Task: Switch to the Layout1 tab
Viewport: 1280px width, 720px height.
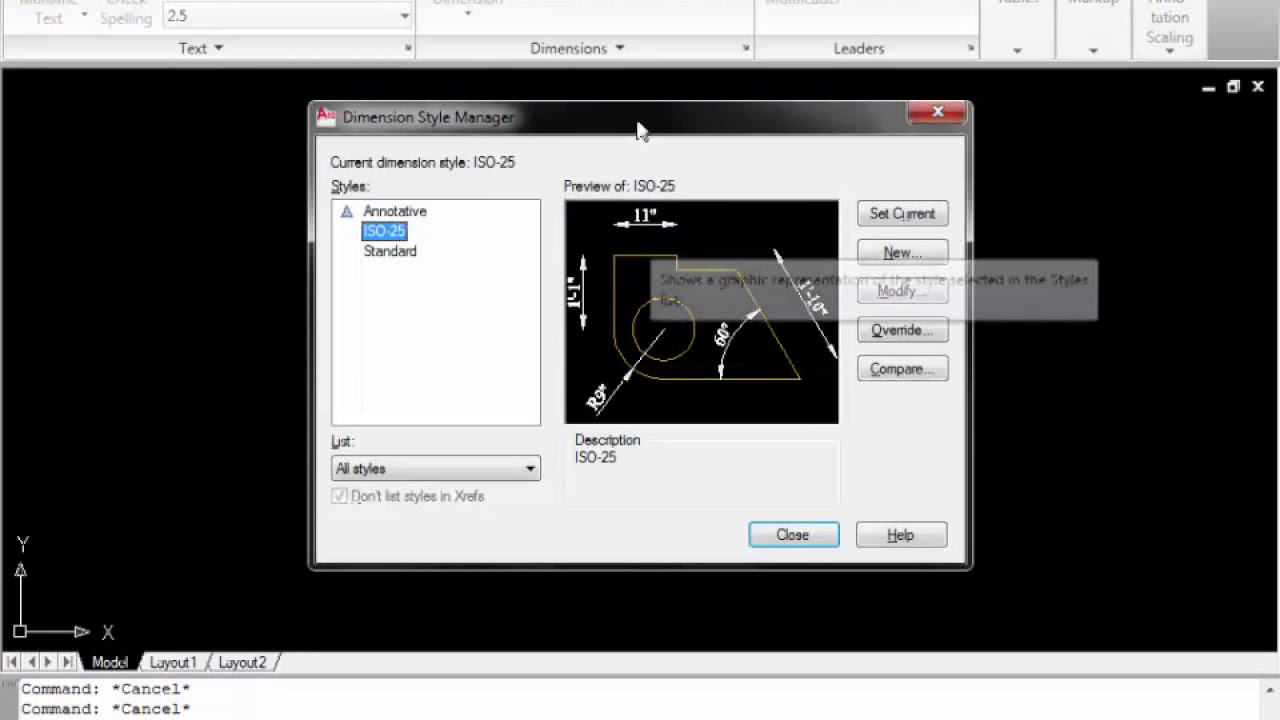Action: tap(173, 662)
